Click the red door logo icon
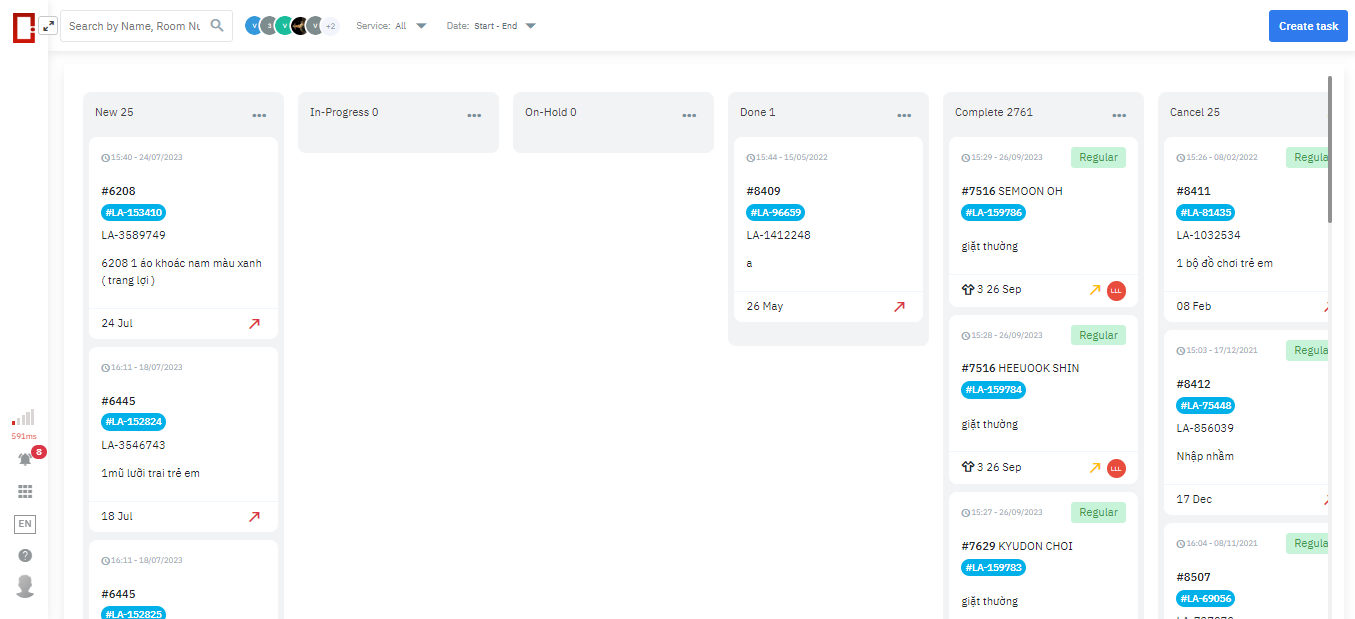This screenshot has height=619, width=1355. pyautogui.click(x=22, y=29)
